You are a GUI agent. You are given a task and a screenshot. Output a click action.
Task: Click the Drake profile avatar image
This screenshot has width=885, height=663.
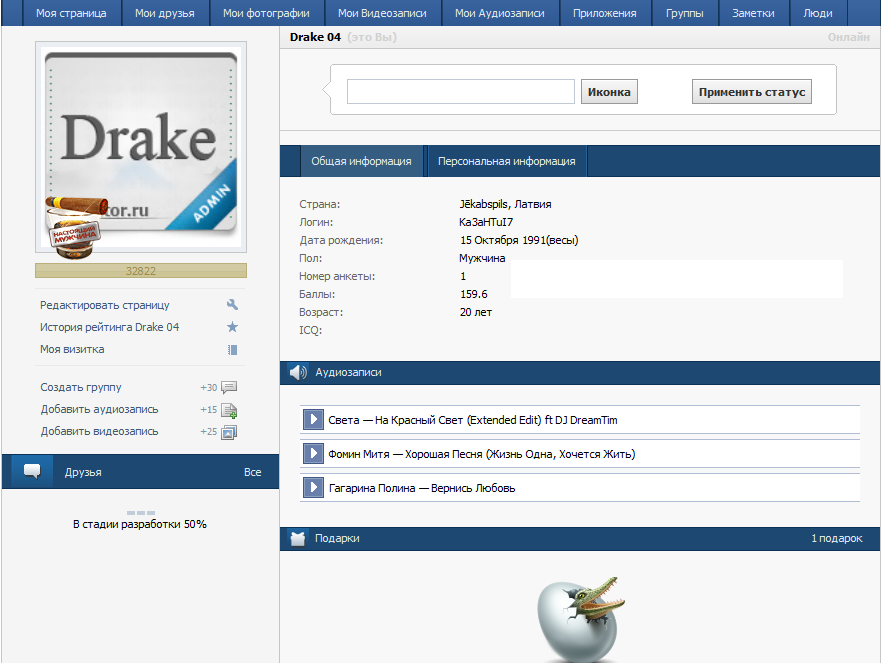coord(140,150)
